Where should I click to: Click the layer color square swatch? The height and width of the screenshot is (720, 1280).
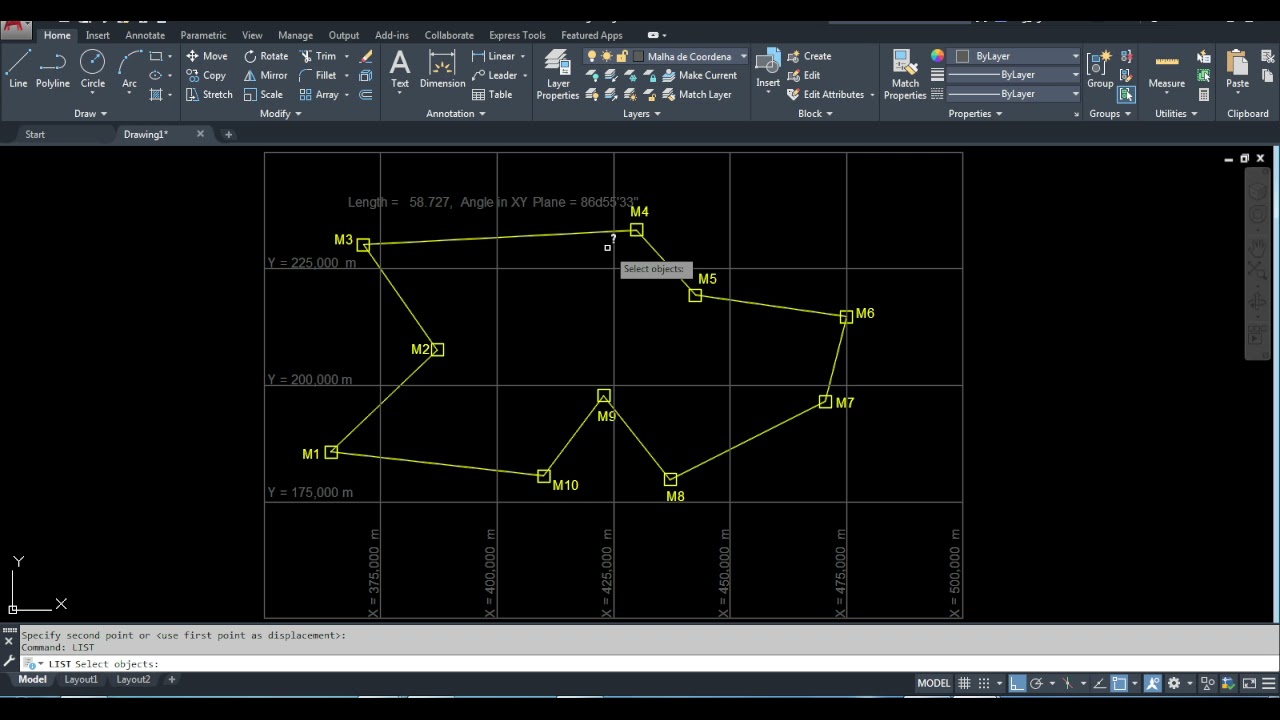[x=639, y=56]
